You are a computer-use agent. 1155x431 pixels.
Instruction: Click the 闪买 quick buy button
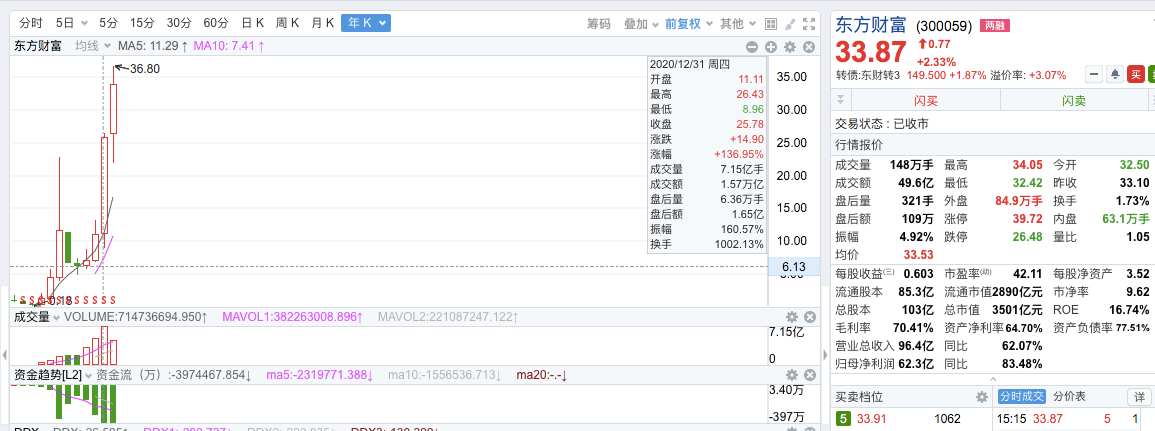[x=926, y=100]
